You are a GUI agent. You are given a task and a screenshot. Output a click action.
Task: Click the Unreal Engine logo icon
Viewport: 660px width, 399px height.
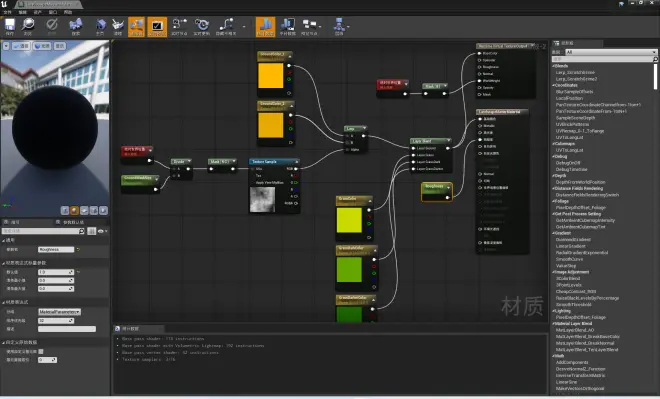pyautogui.click(x=4, y=4)
